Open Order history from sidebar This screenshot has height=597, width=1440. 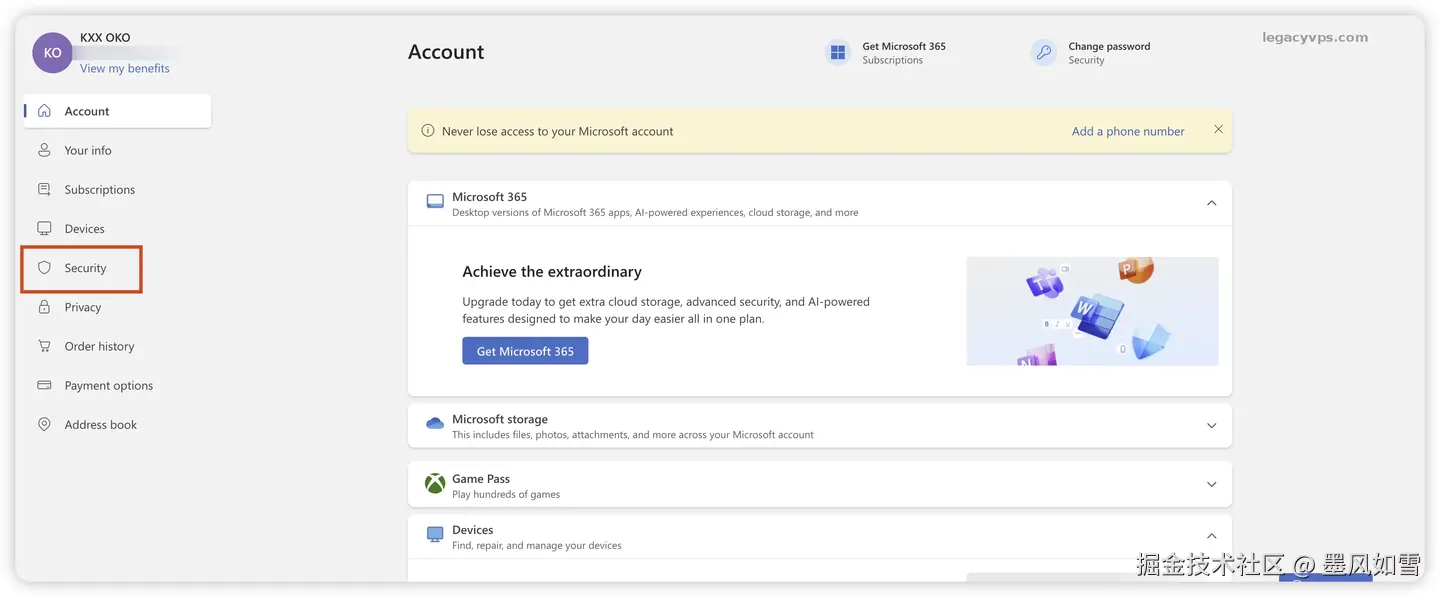[x=99, y=347]
